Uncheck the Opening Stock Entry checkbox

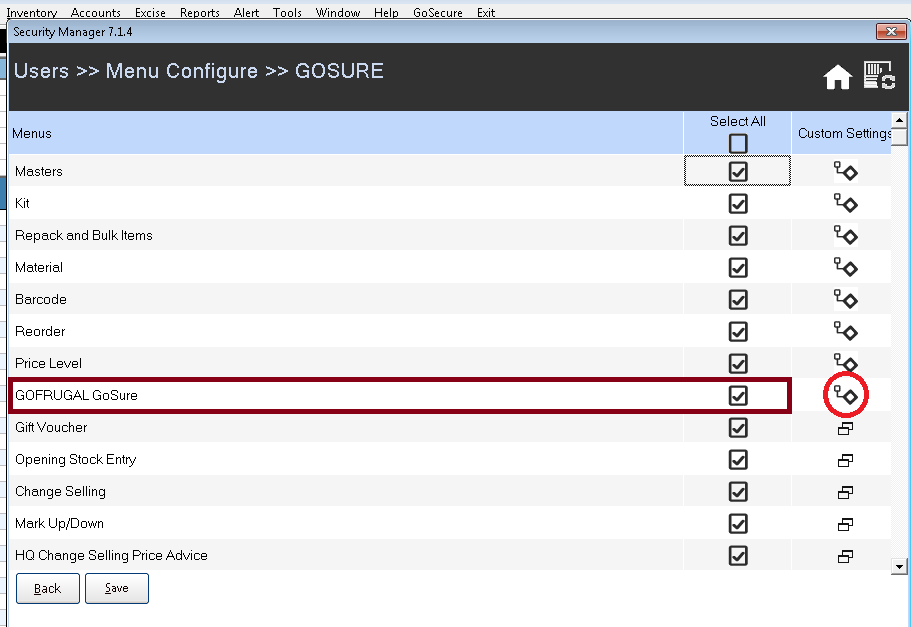point(738,460)
